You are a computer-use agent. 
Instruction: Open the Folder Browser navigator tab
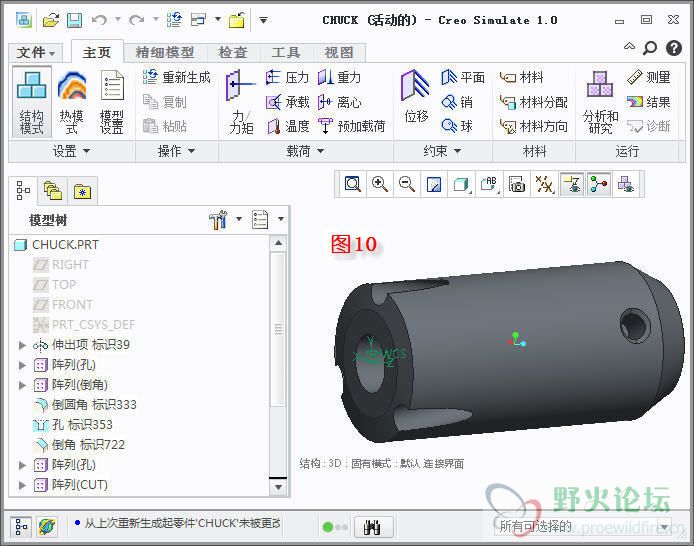(x=53, y=191)
